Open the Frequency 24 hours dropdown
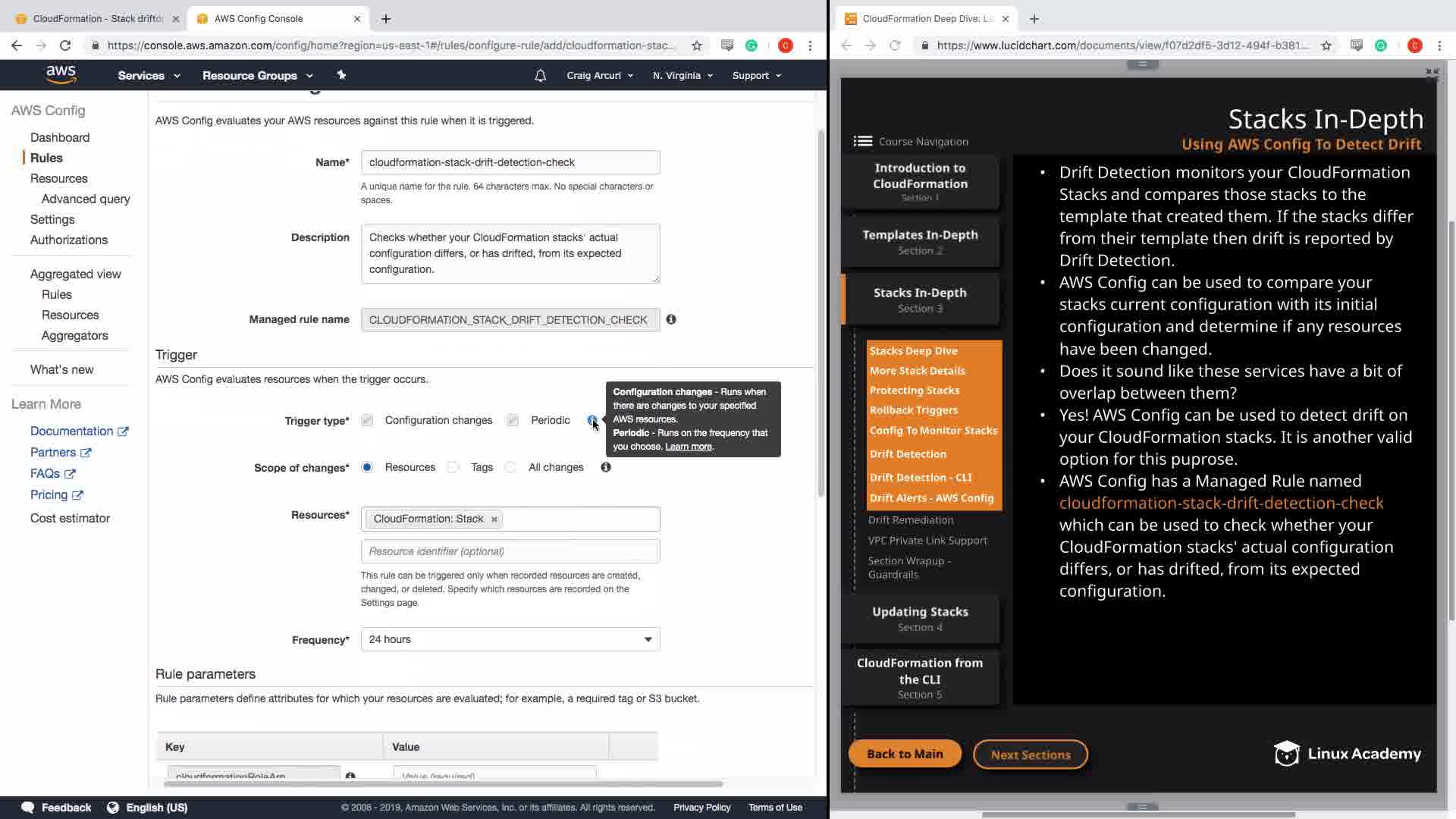This screenshot has width=1456, height=819. pos(510,639)
